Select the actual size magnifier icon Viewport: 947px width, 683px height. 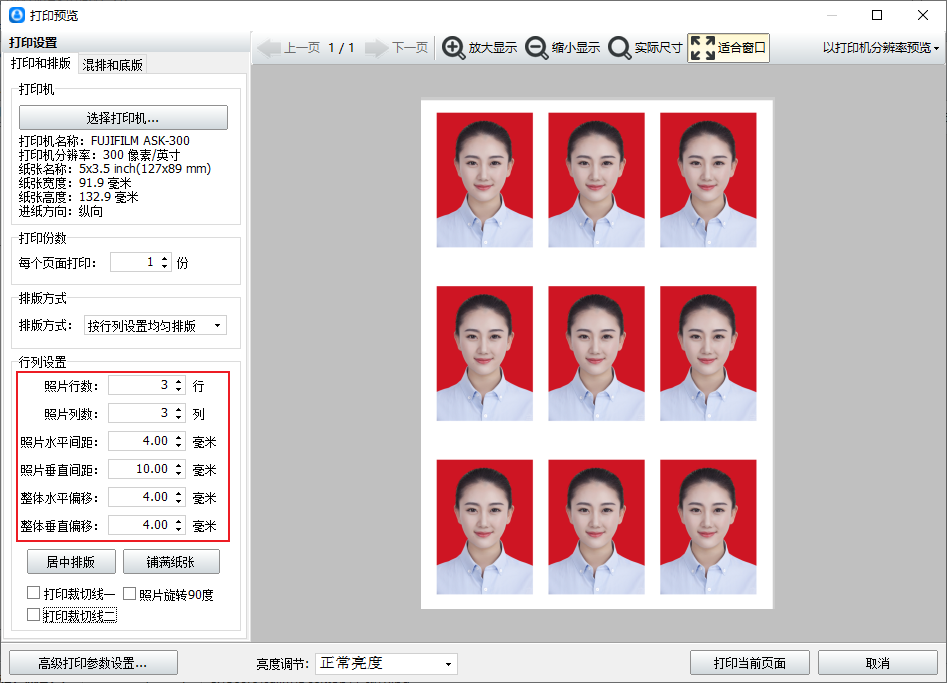click(620, 48)
